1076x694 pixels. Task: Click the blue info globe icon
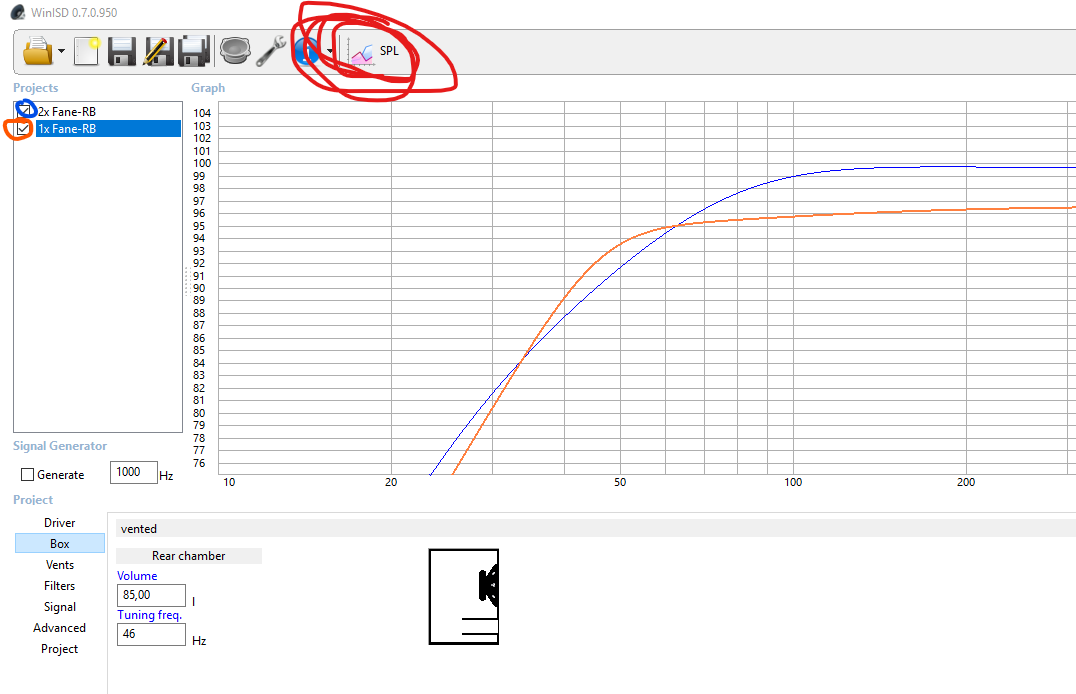click(x=307, y=51)
